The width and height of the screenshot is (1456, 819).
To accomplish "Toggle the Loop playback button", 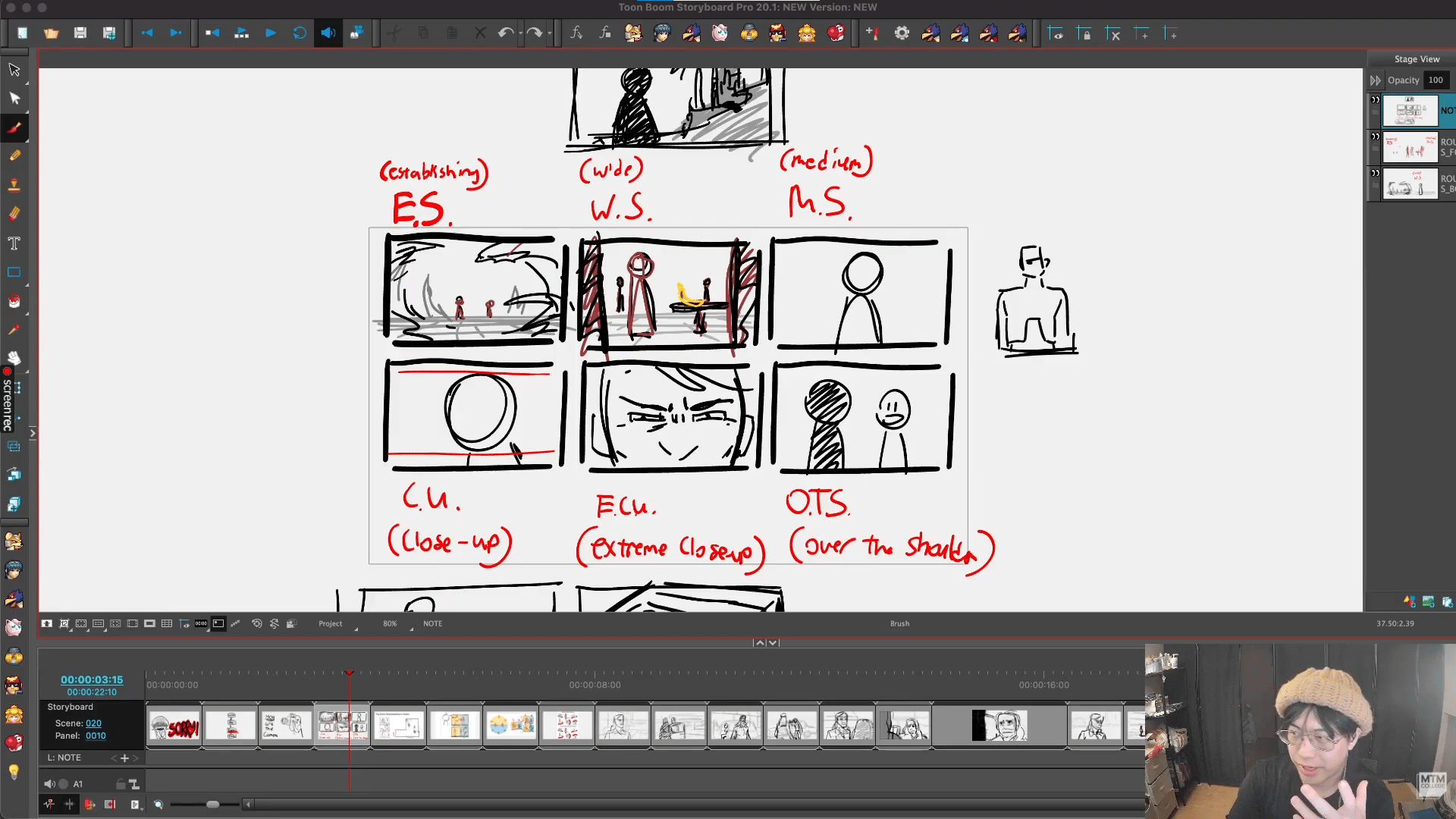I will click(x=300, y=33).
